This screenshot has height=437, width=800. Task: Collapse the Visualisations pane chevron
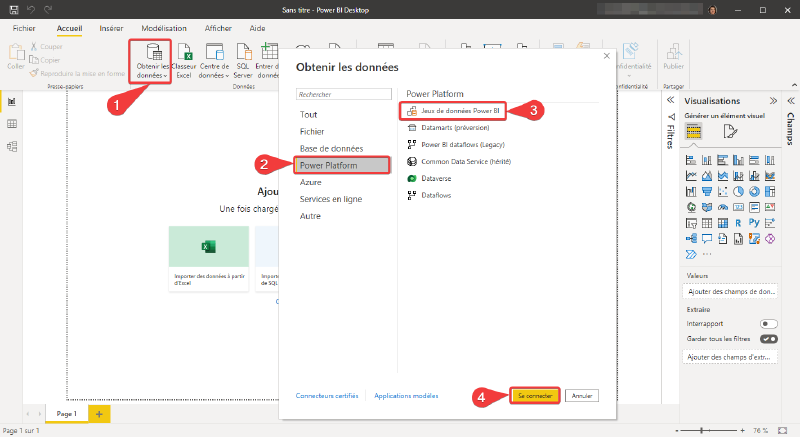[x=773, y=100]
